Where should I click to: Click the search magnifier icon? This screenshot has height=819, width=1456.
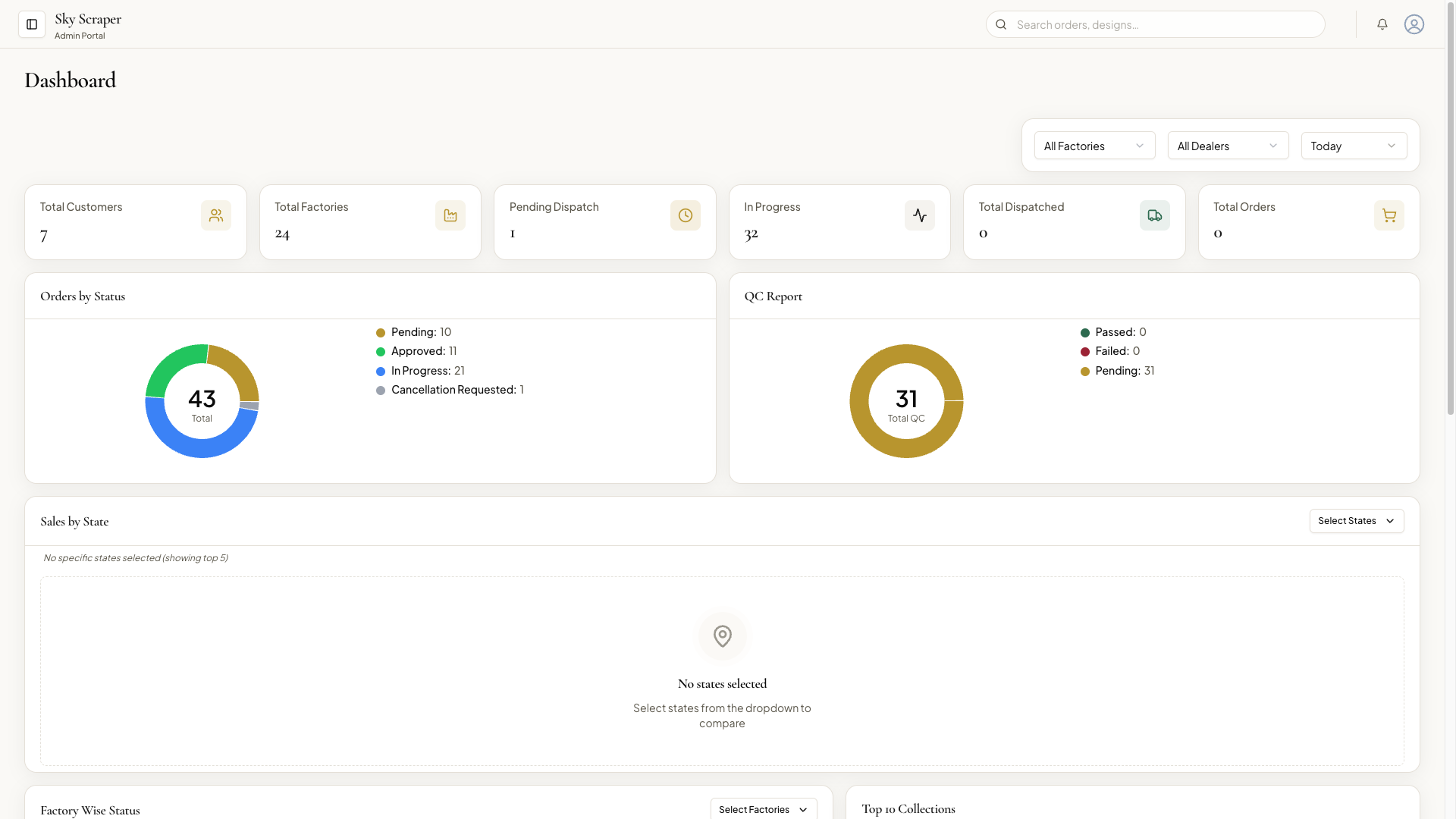coord(1001,24)
